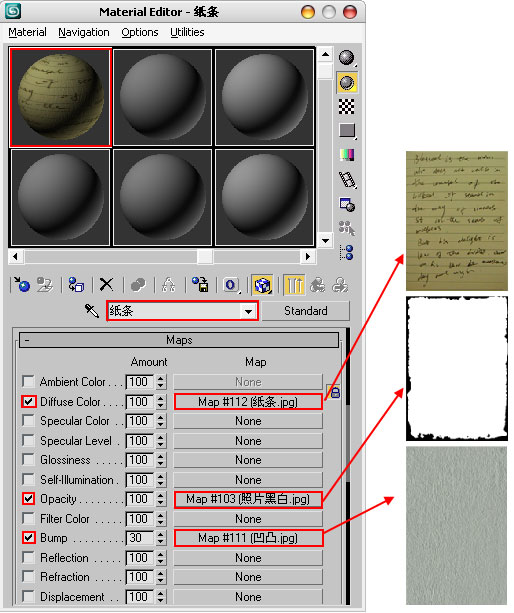Uncheck the Diffuse Color checkbox

(x=28, y=401)
